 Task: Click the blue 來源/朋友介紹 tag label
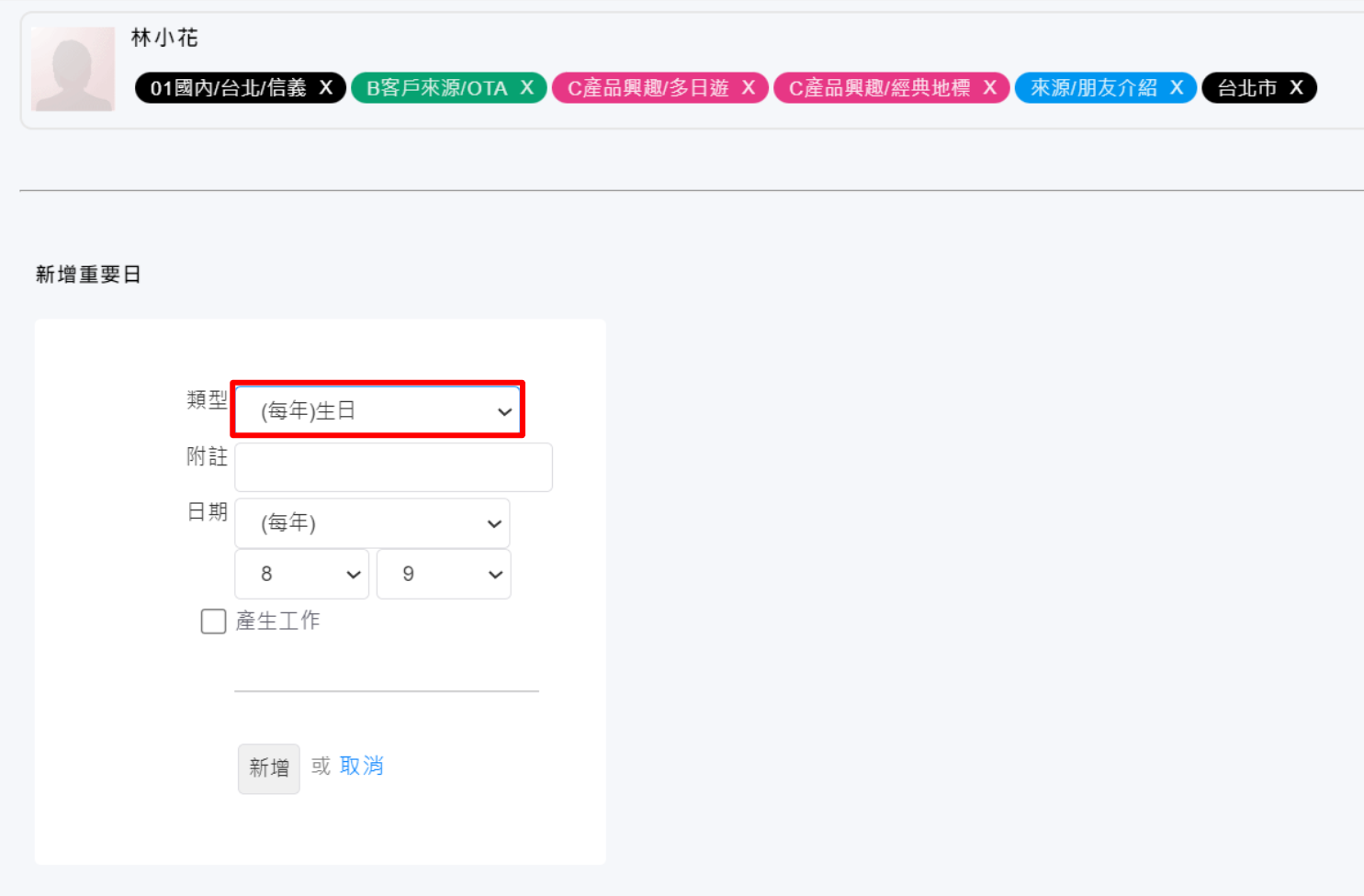click(x=1093, y=88)
